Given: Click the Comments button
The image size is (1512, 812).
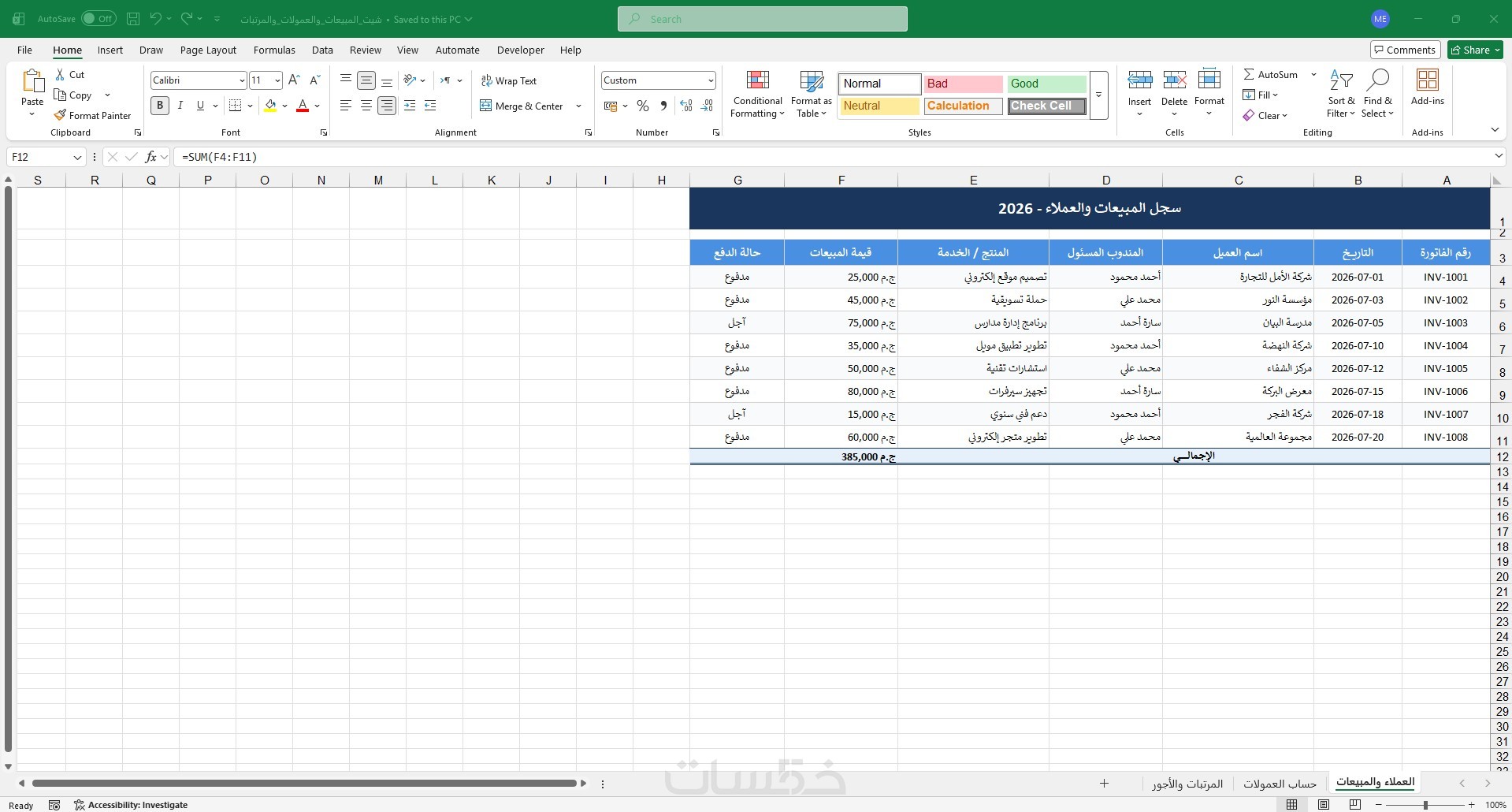Looking at the screenshot, I should coord(1405,50).
